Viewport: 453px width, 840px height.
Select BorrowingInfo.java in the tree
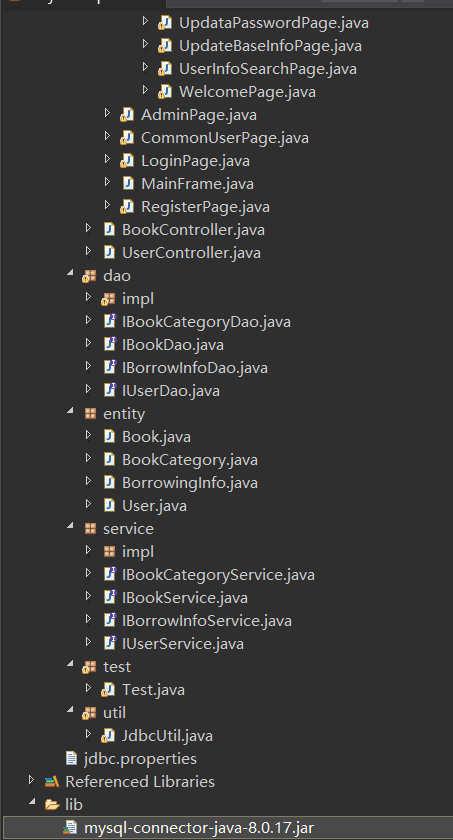pyautogui.click(x=190, y=483)
